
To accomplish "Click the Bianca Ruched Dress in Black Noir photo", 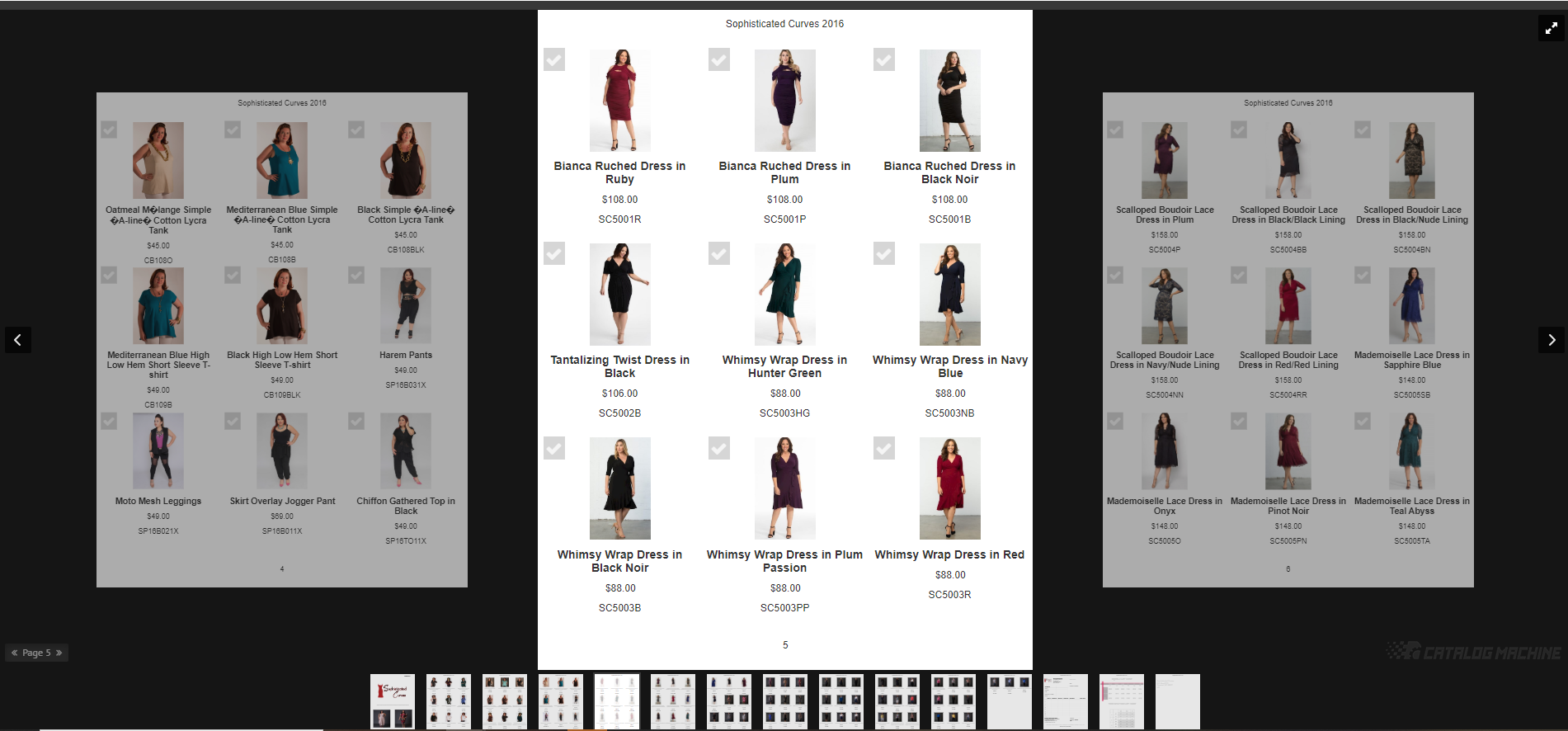I will [x=950, y=101].
